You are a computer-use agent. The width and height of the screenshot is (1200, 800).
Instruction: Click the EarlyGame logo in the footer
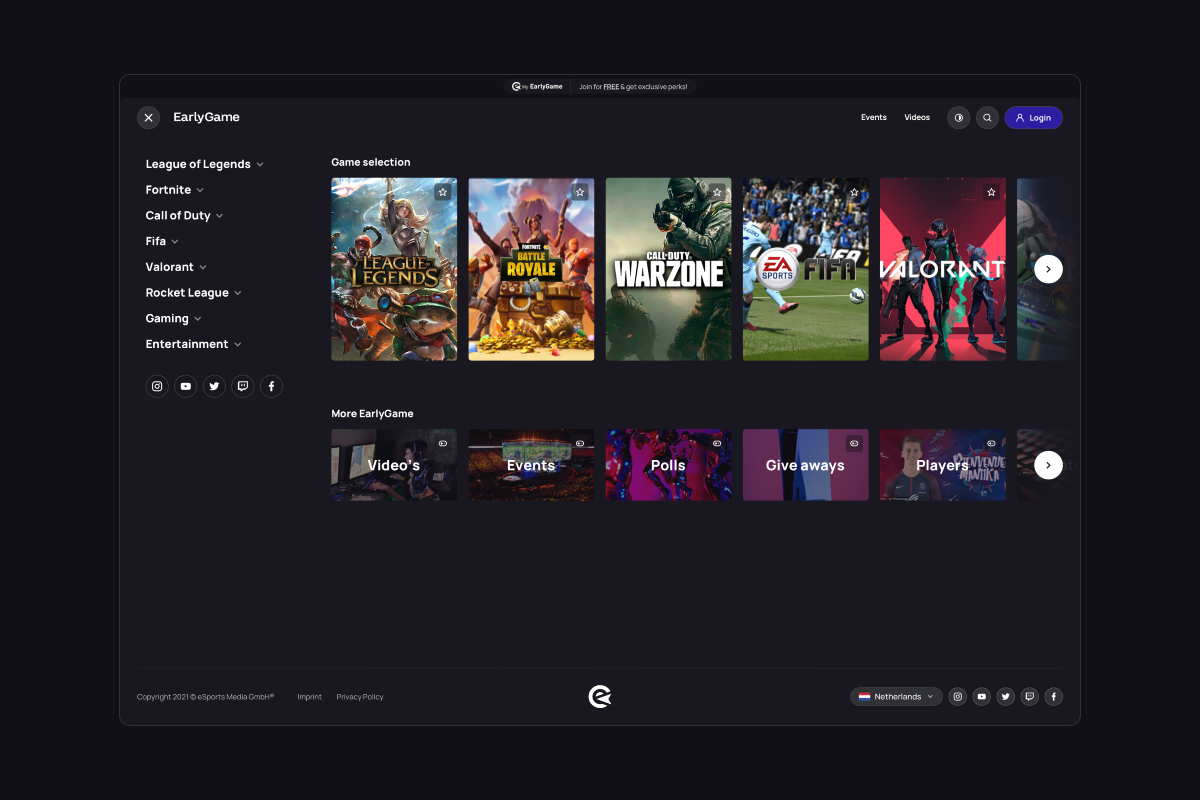tap(600, 697)
